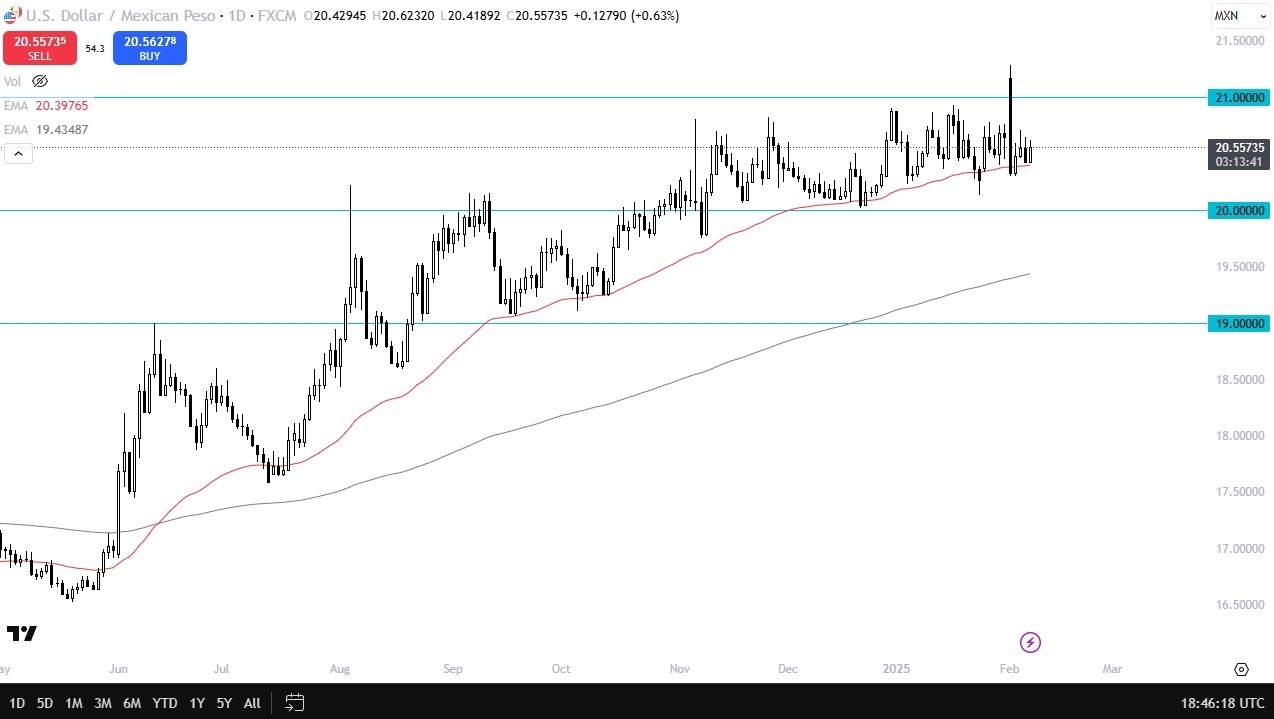Switch to the All timeframe

pyautogui.click(x=251, y=703)
